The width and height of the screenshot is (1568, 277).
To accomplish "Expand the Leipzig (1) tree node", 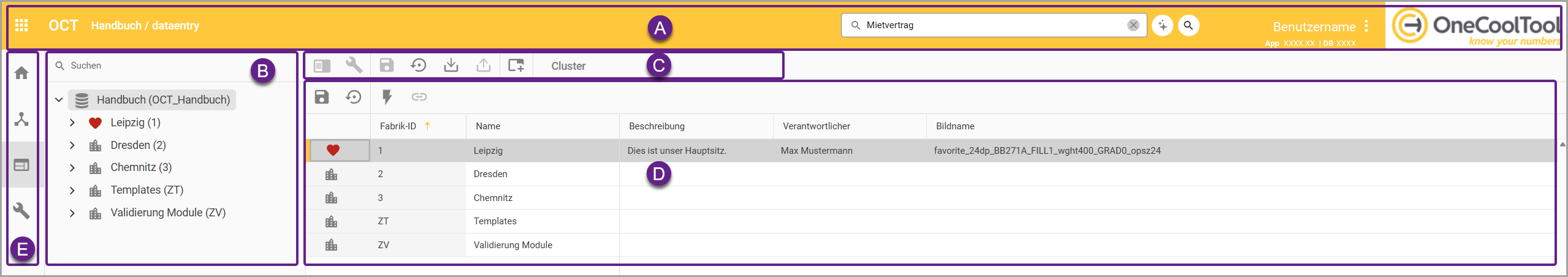I will click(72, 123).
